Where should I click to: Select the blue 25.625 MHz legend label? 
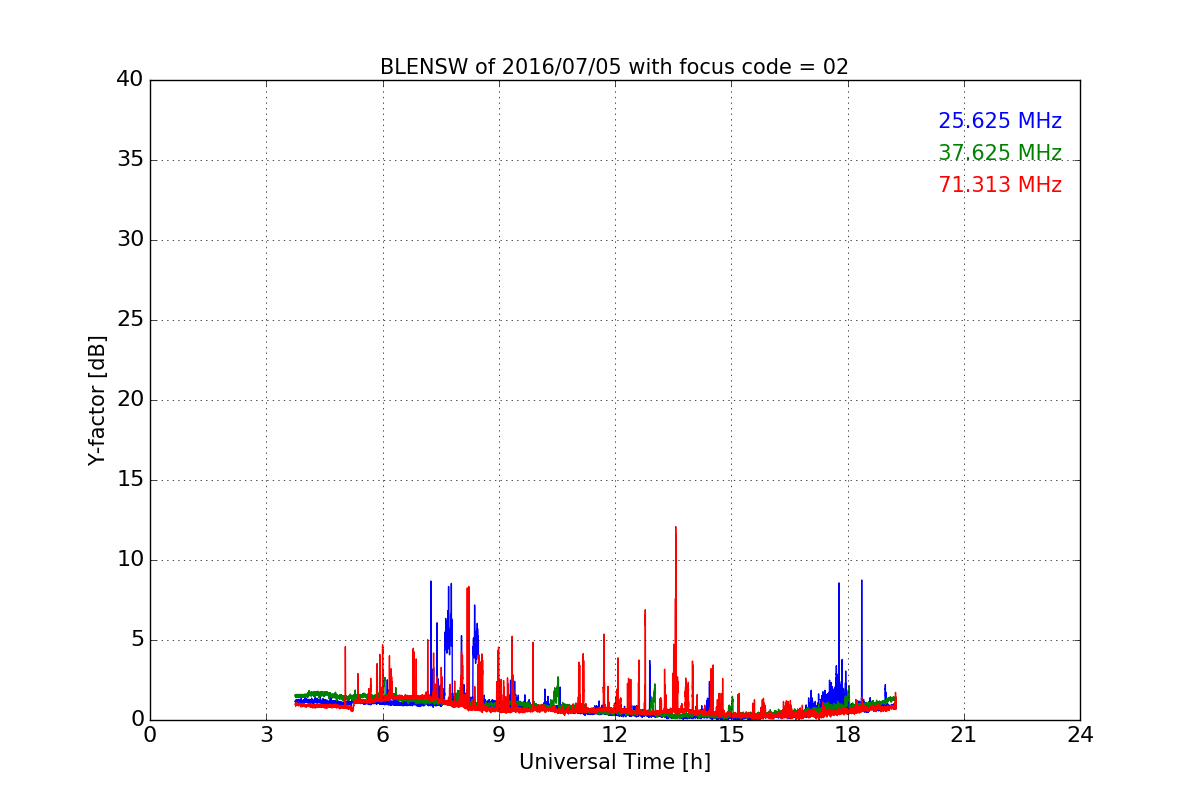tap(1000, 121)
